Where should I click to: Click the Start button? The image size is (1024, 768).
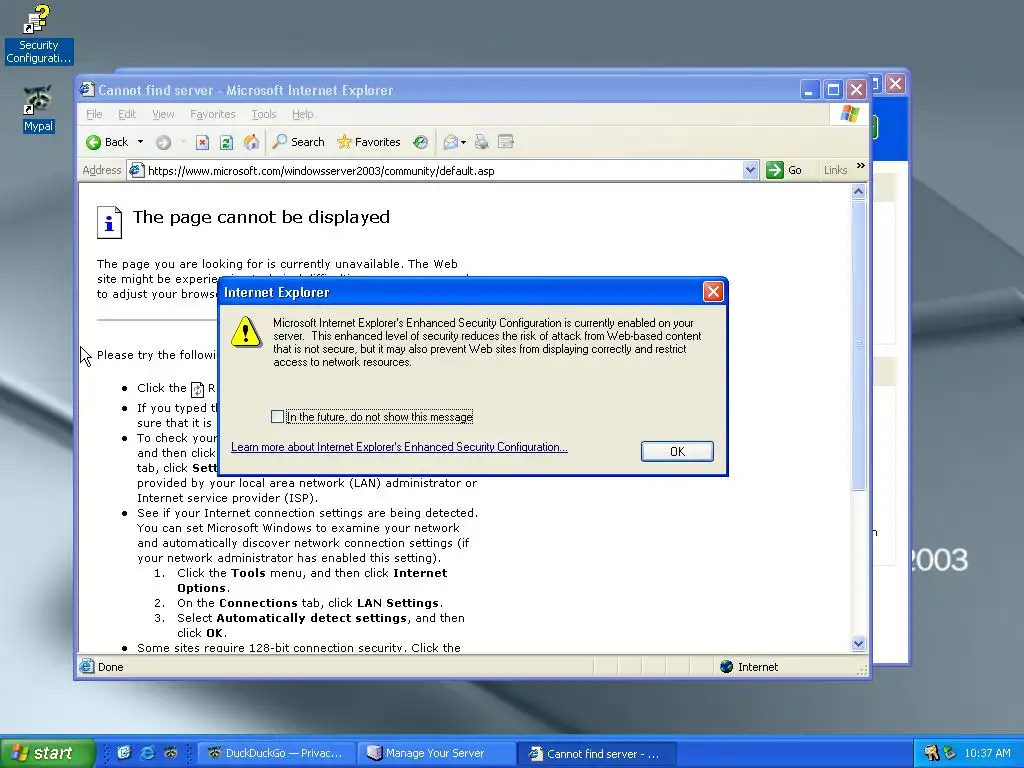click(x=47, y=753)
